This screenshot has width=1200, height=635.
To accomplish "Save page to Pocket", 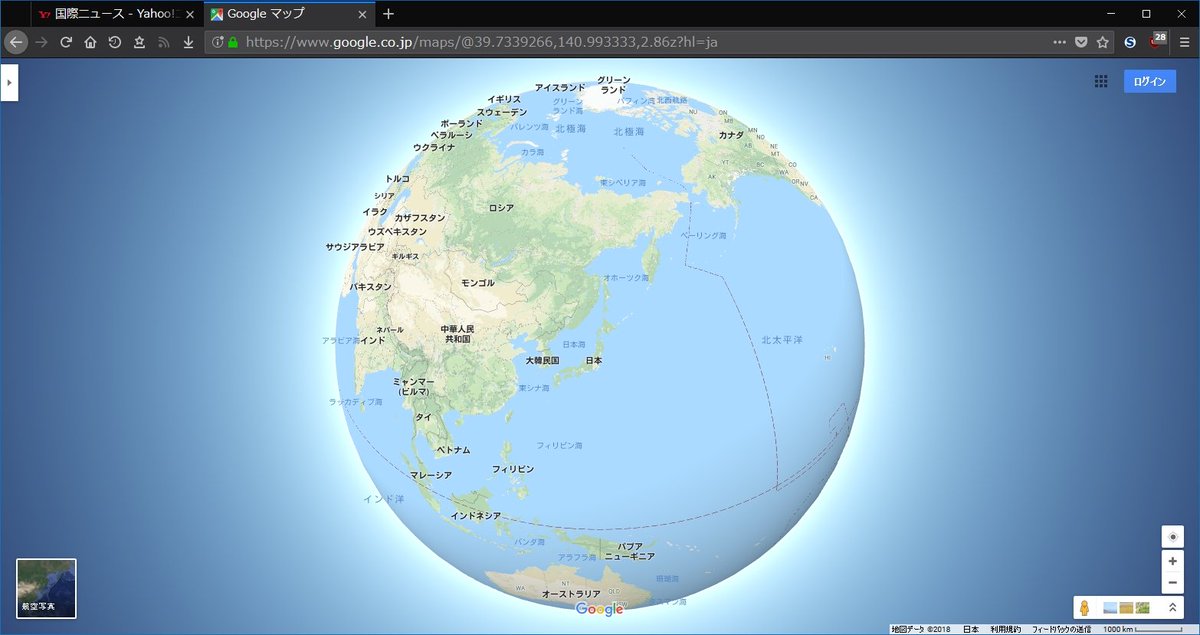I will [1081, 42].
